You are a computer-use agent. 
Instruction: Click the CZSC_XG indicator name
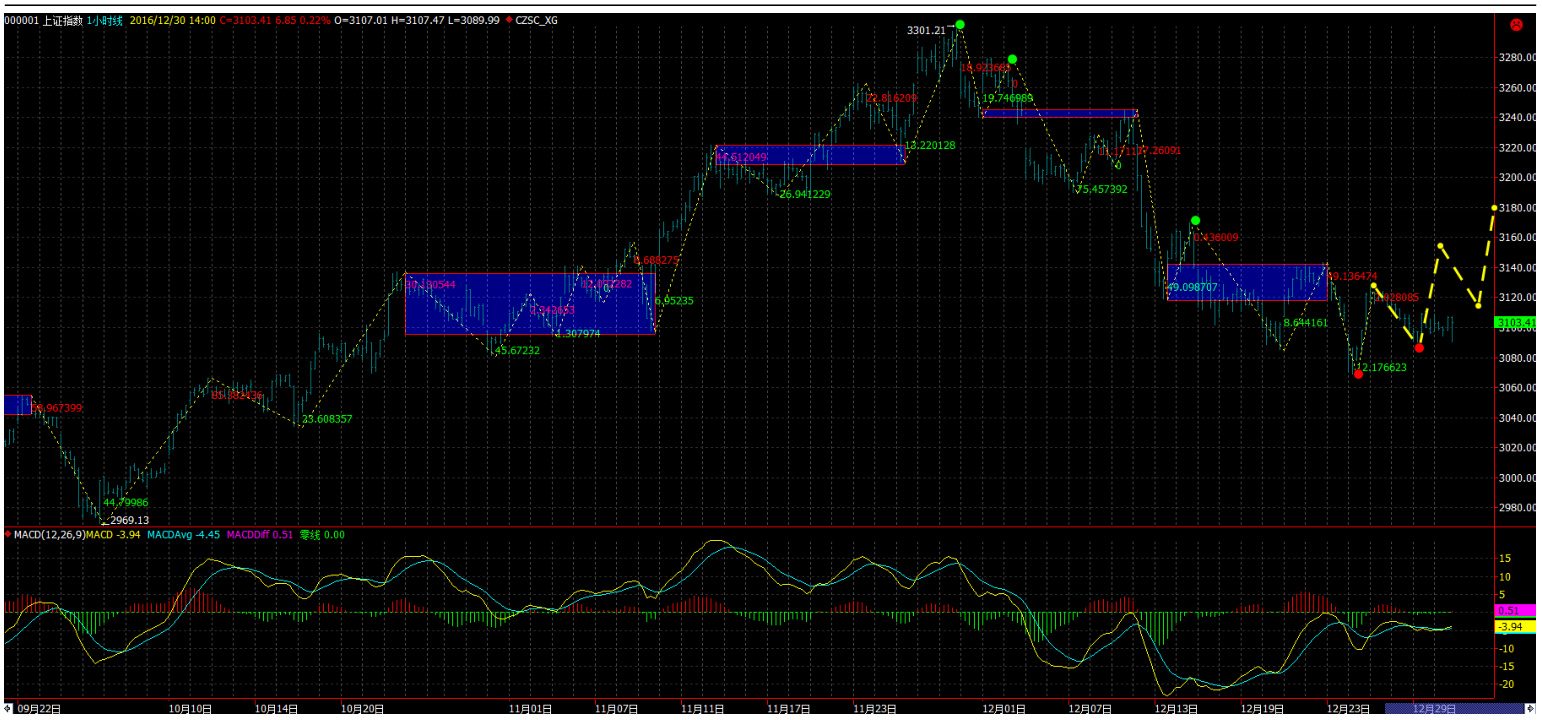coord(536,19)
